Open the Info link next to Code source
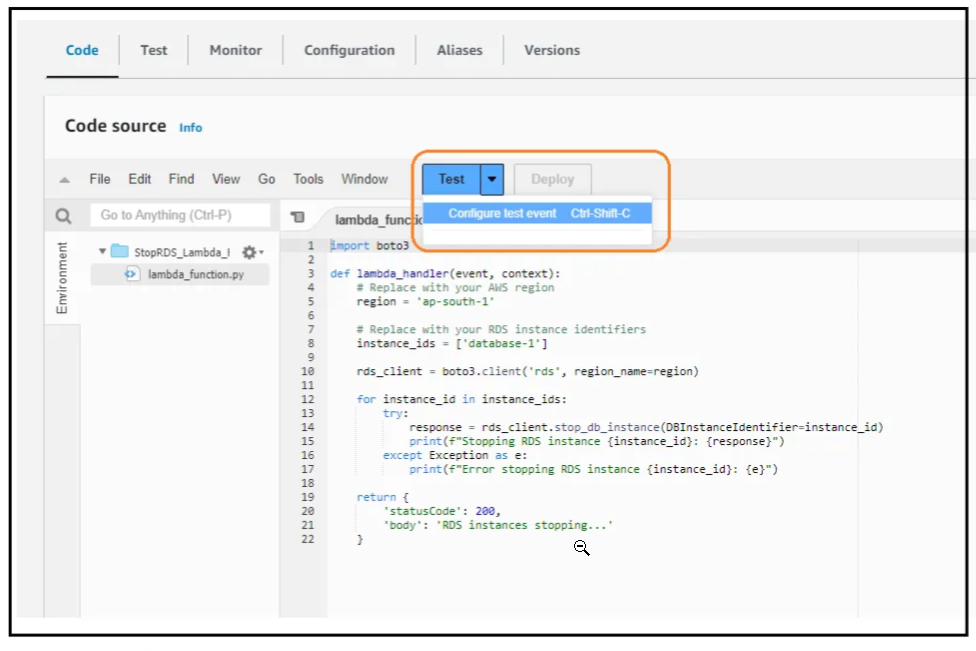 (190, 127)
